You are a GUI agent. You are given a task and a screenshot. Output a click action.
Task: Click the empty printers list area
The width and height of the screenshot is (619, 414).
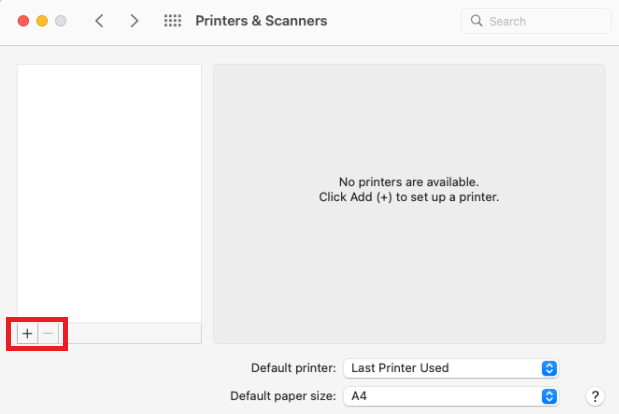[110, 190]
